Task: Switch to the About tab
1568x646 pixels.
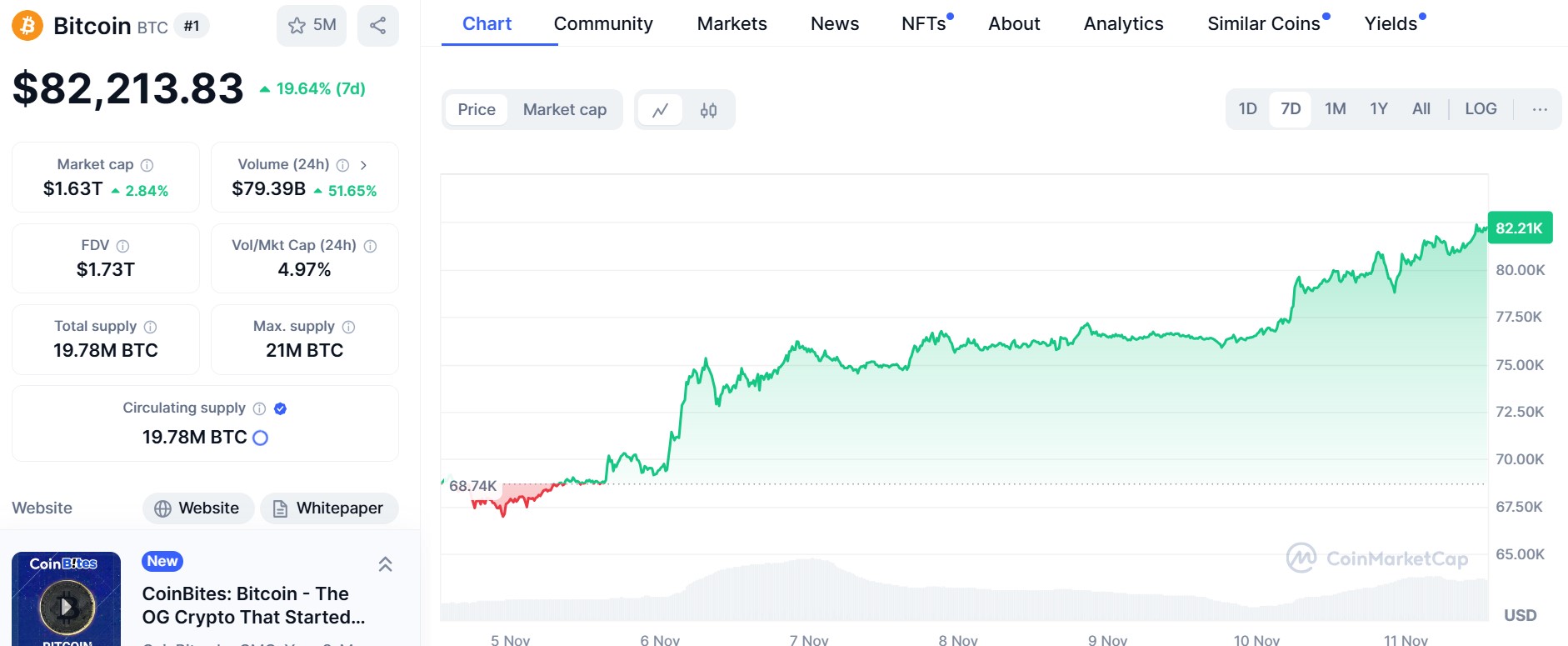Action: 1014,23
